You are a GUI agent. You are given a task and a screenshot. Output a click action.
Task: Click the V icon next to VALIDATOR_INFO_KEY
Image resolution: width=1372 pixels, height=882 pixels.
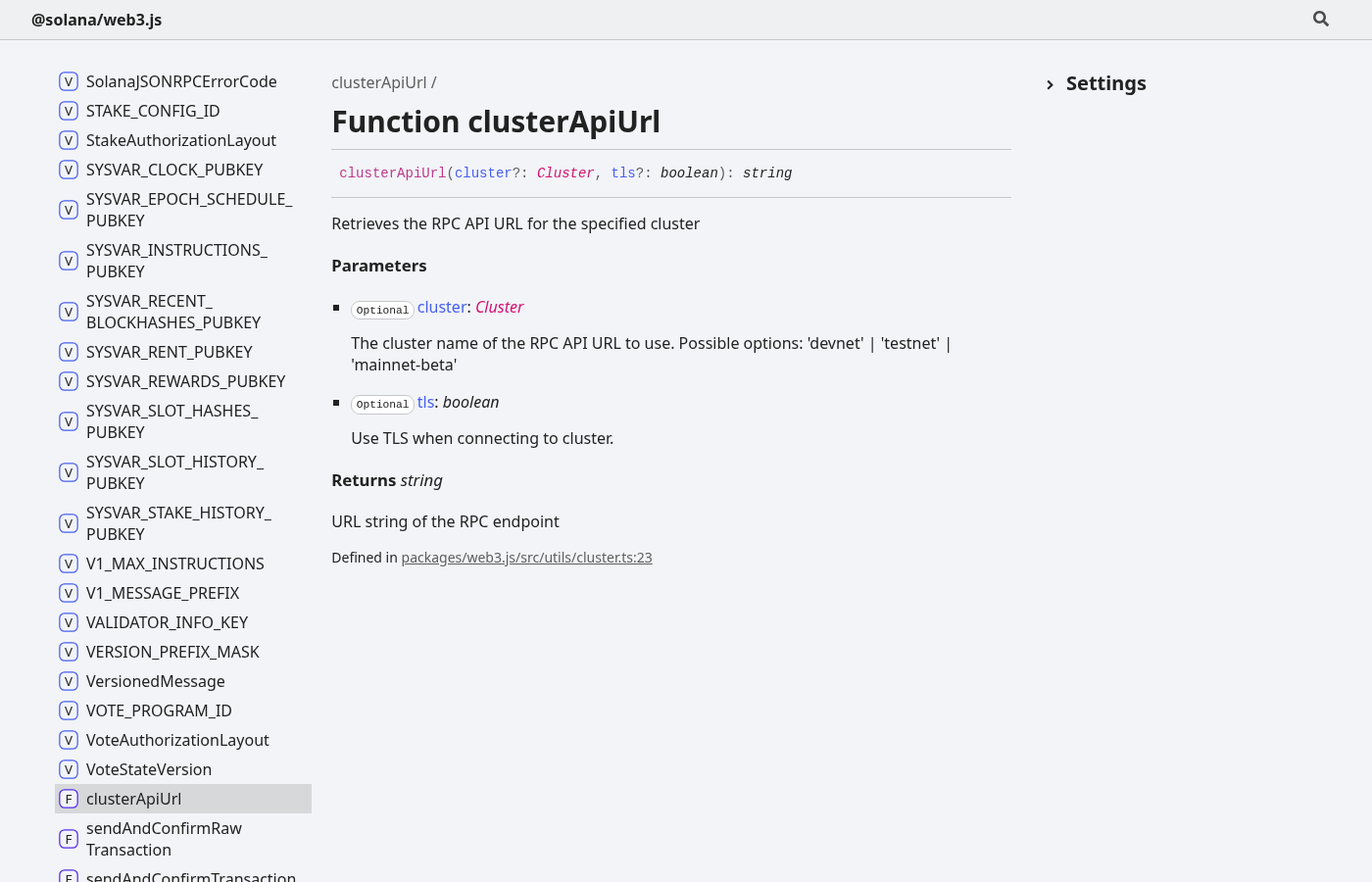(x=69, y=622)
